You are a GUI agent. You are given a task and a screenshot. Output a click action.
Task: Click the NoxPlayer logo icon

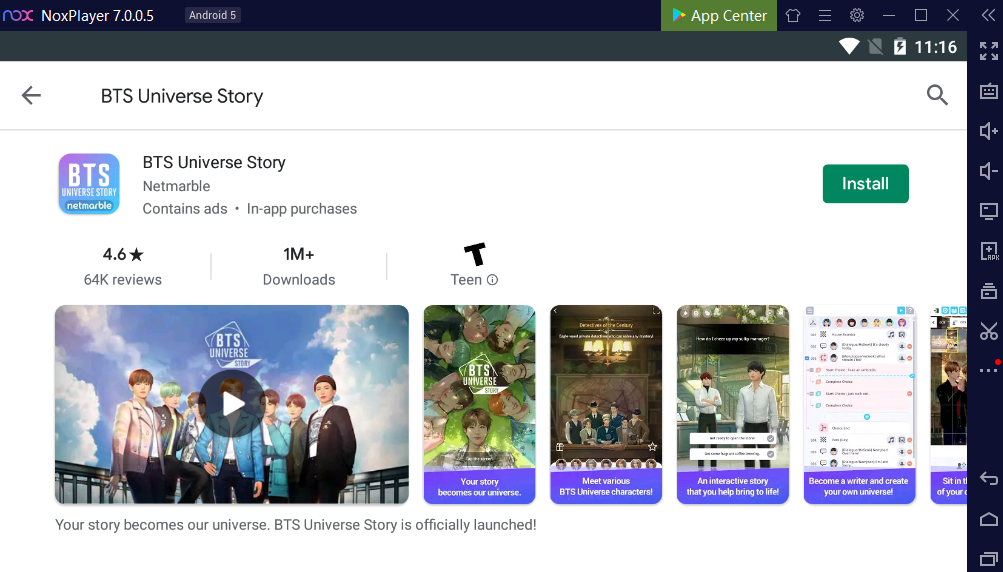pos(18,15)
